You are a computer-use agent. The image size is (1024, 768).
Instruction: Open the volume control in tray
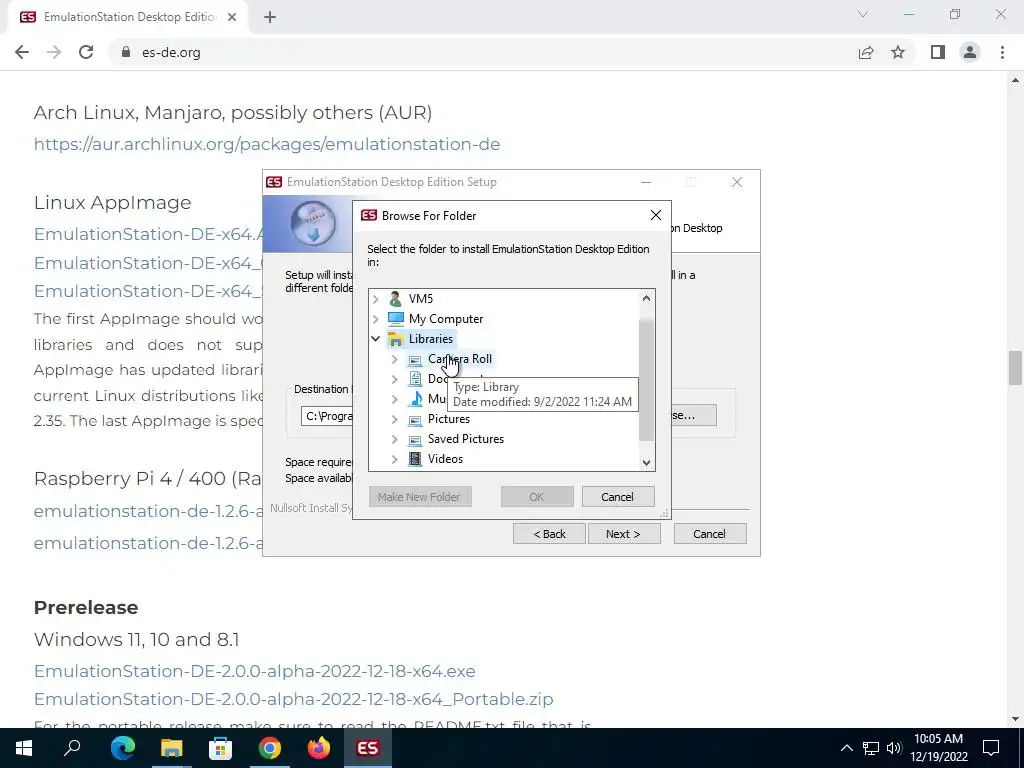point(894,748)
